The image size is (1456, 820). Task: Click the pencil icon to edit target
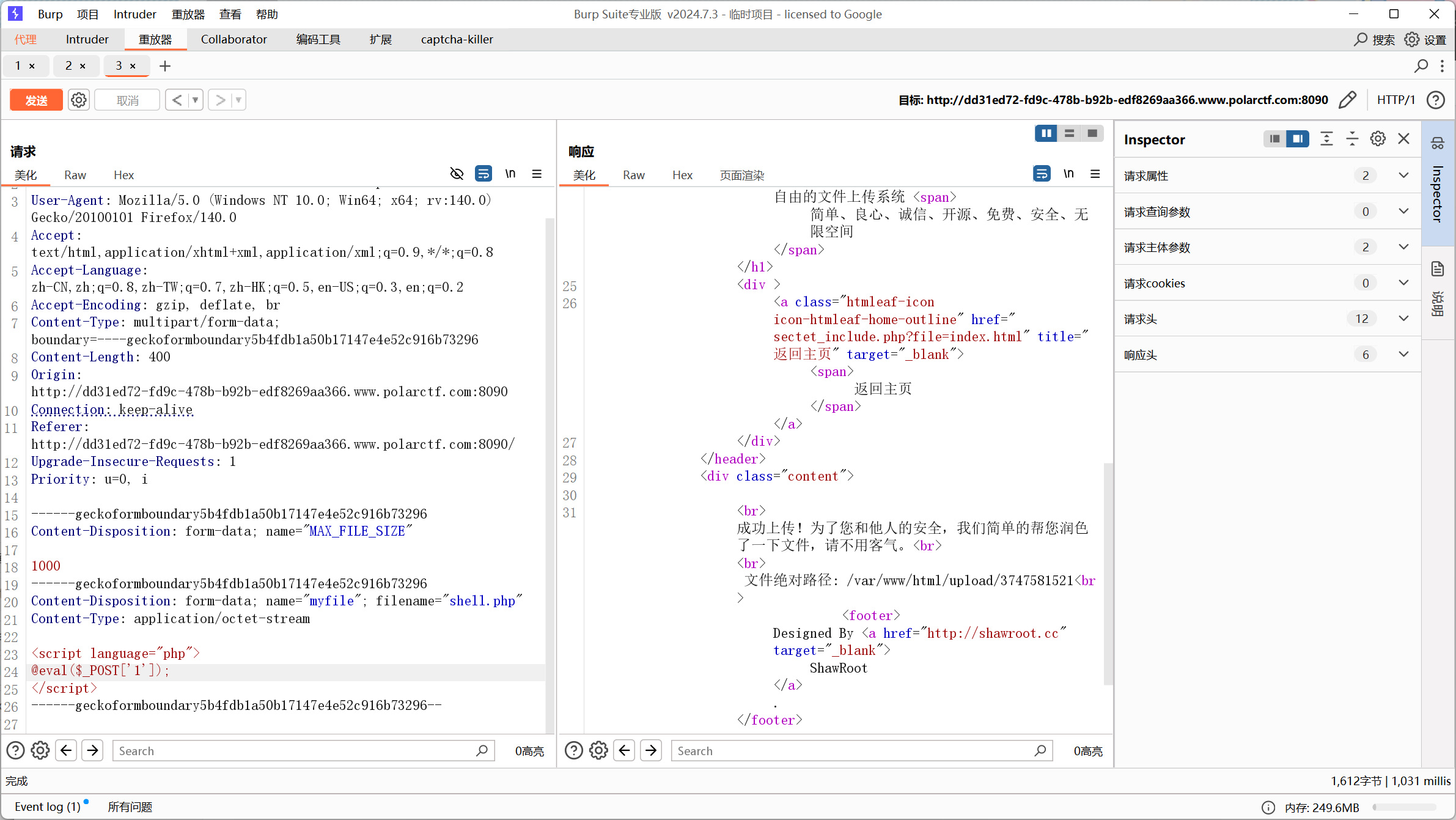click(1347, 100)
